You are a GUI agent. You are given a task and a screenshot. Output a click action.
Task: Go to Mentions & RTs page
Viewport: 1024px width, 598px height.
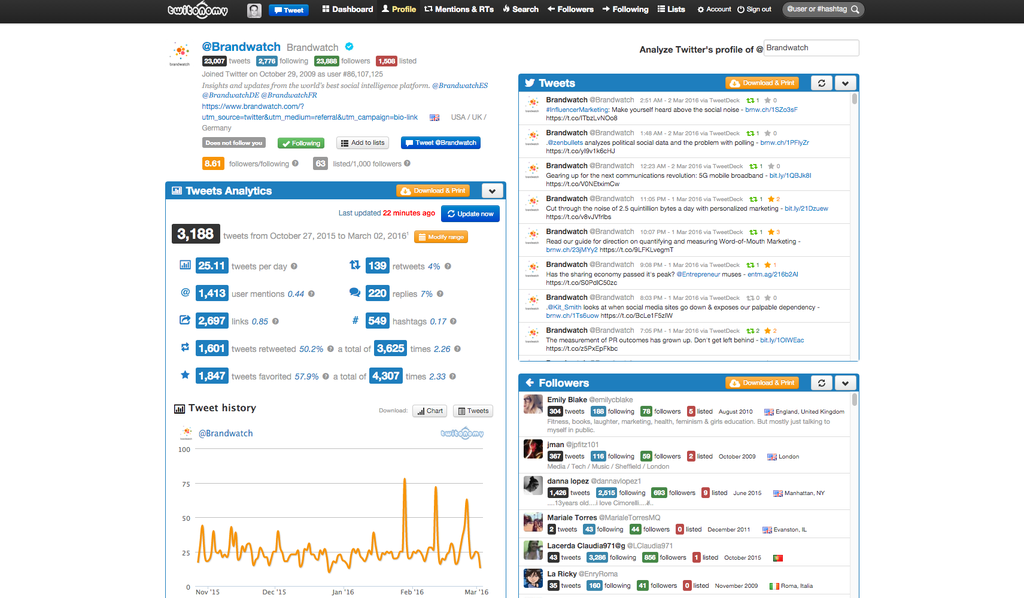coord(459,9)
